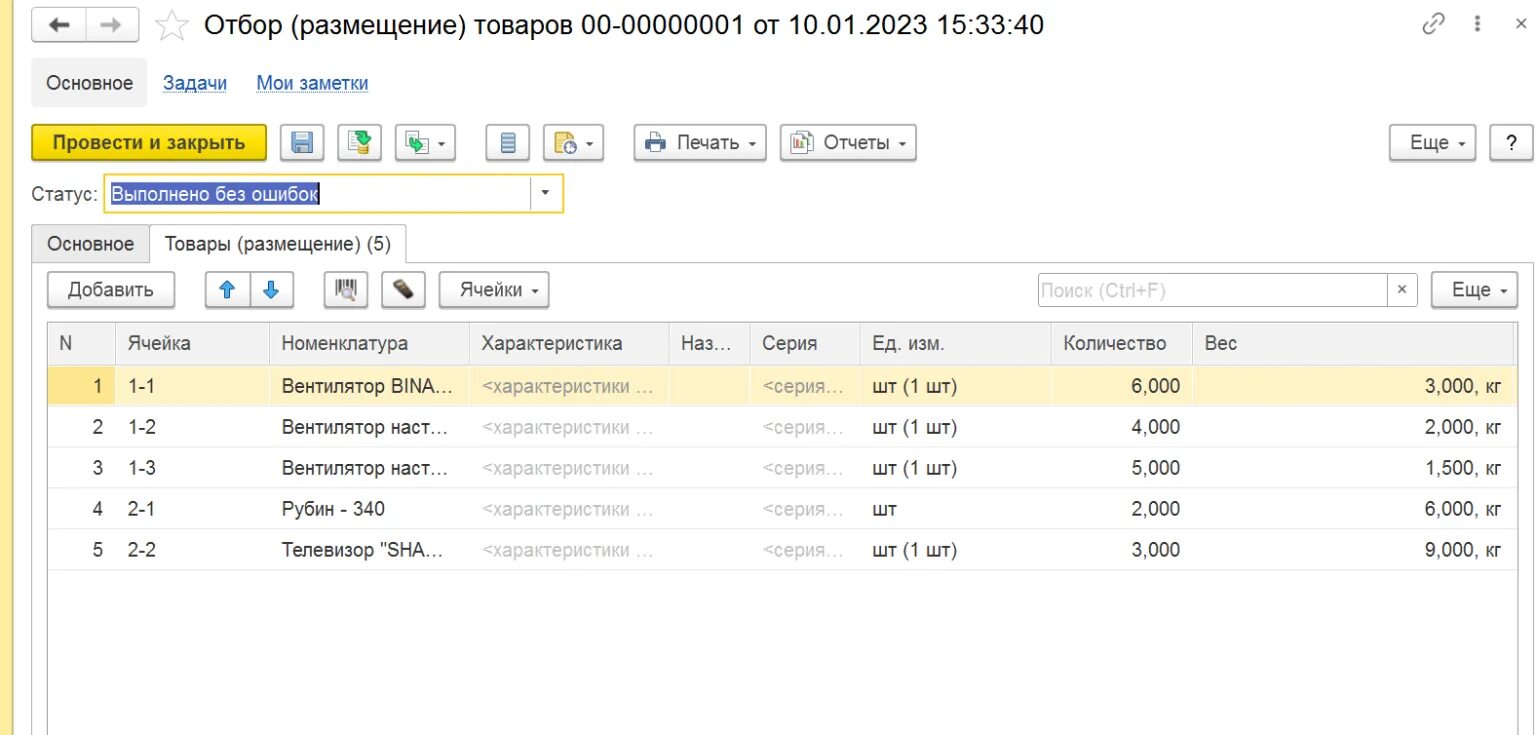Move row up with blue arrow
Screen dimensions: 1536x735
(227, 290)
